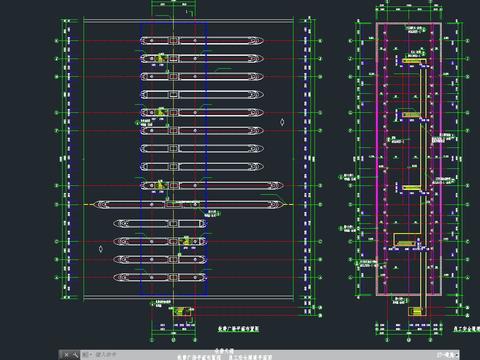Select the diamond marker left of lower toll islands
This screenshot has width=480, height=360.
click(x=101, y=248)
